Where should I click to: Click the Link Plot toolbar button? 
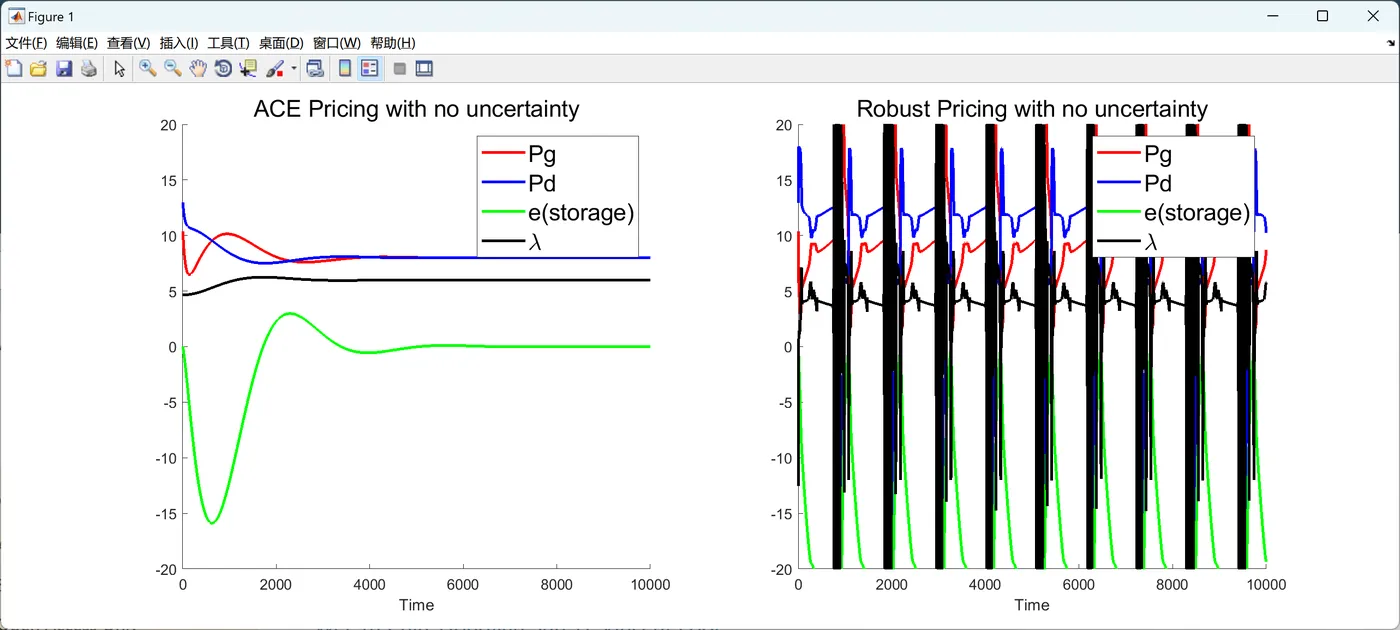[315, 69]
